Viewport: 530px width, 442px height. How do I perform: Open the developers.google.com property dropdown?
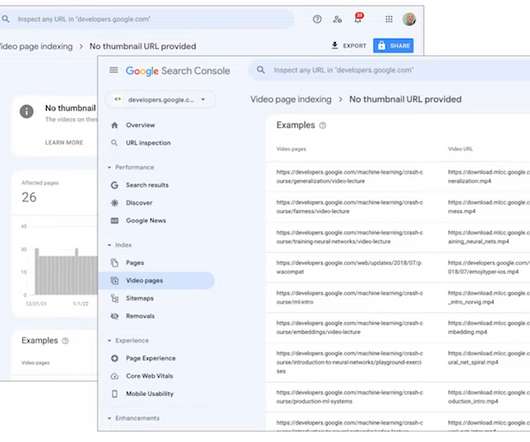pyautogui.click(x=161, y=100)
